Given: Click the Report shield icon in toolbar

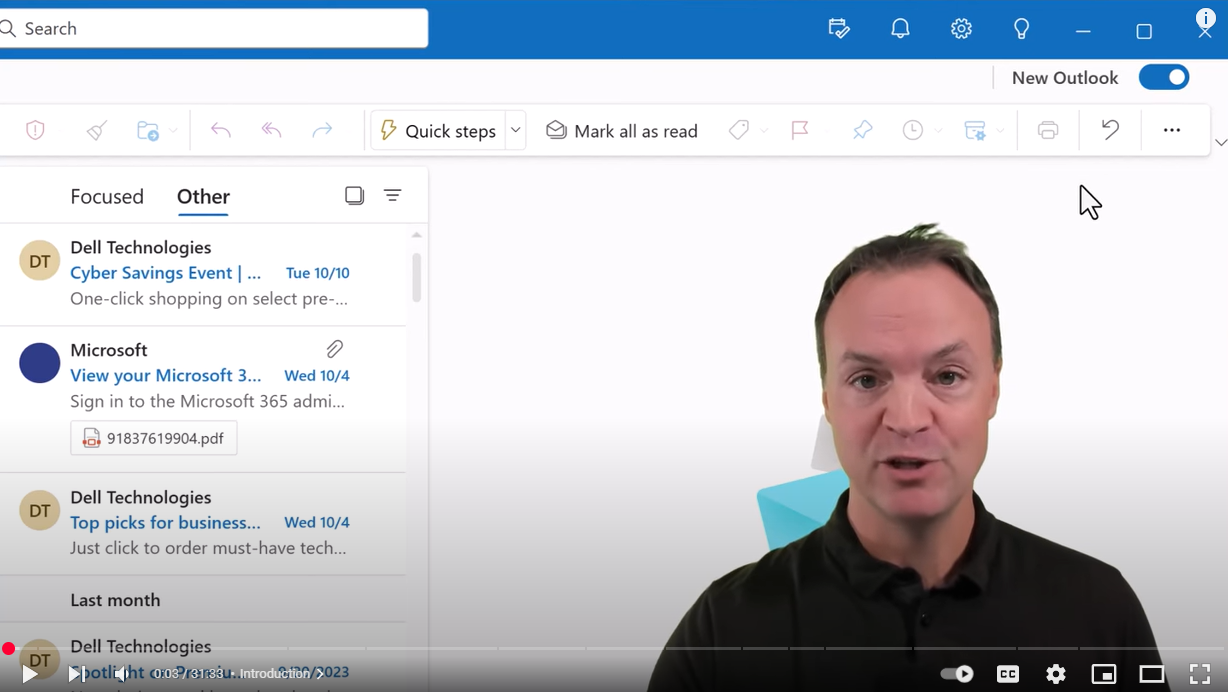Looking at the screenshot, I should pos(35,130).
